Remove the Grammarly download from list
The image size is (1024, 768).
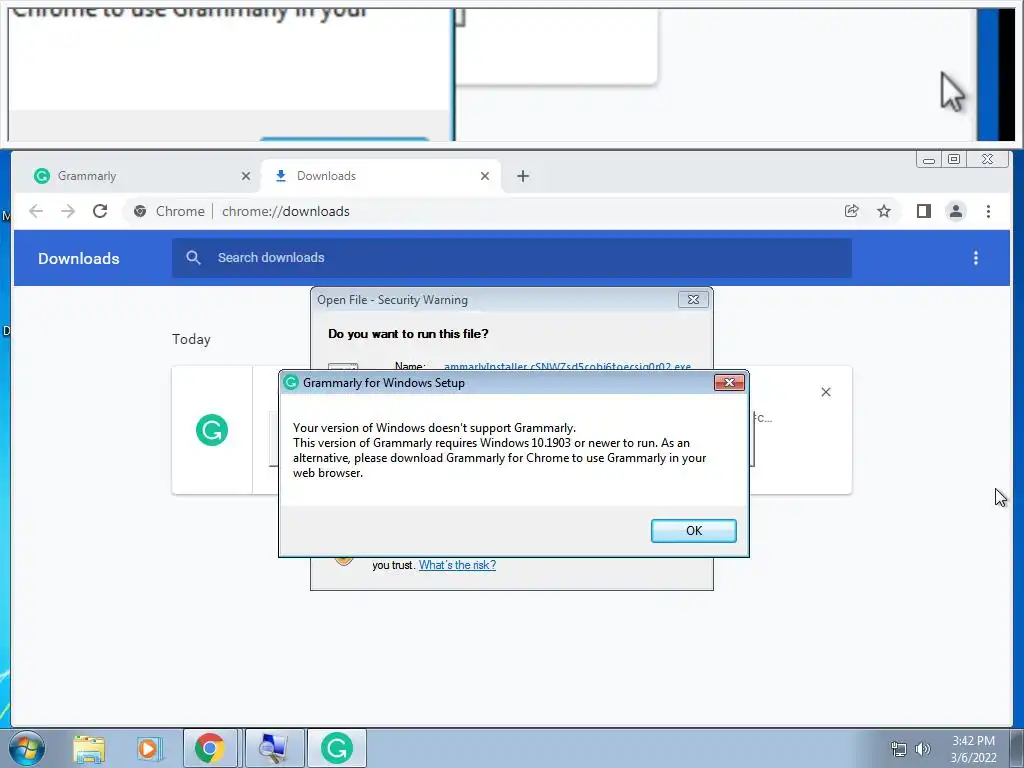(x=825, y=392)
